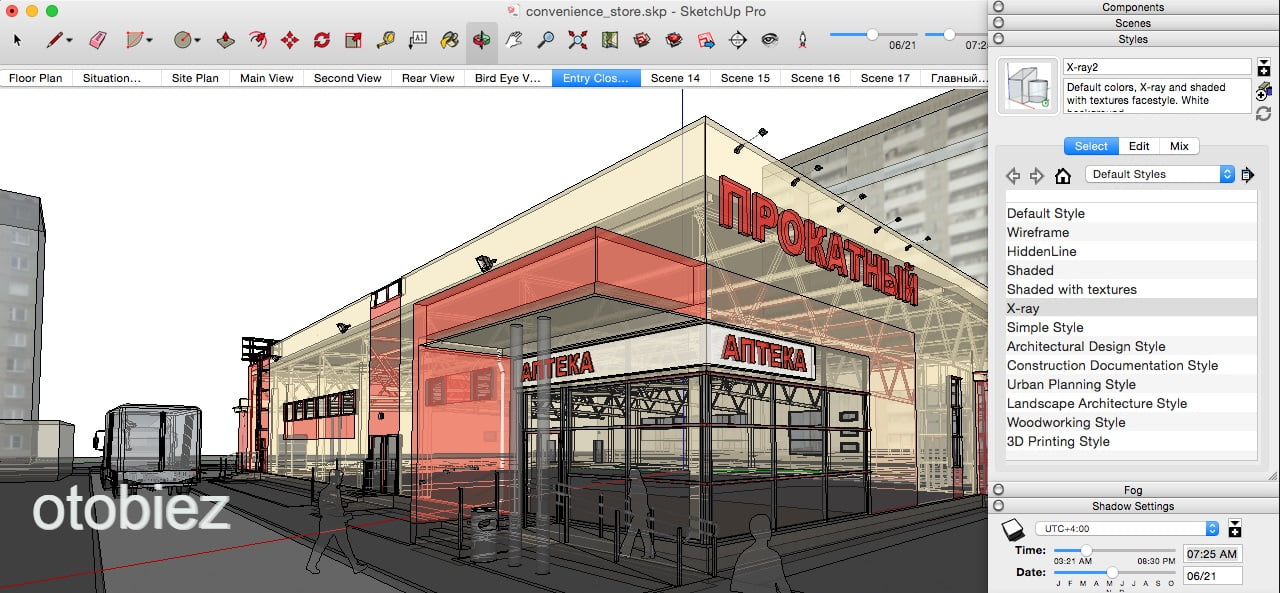Click Send to LayOut icon
The width and height of the screenshot is (1280, 593).
(x=706, y=40)
